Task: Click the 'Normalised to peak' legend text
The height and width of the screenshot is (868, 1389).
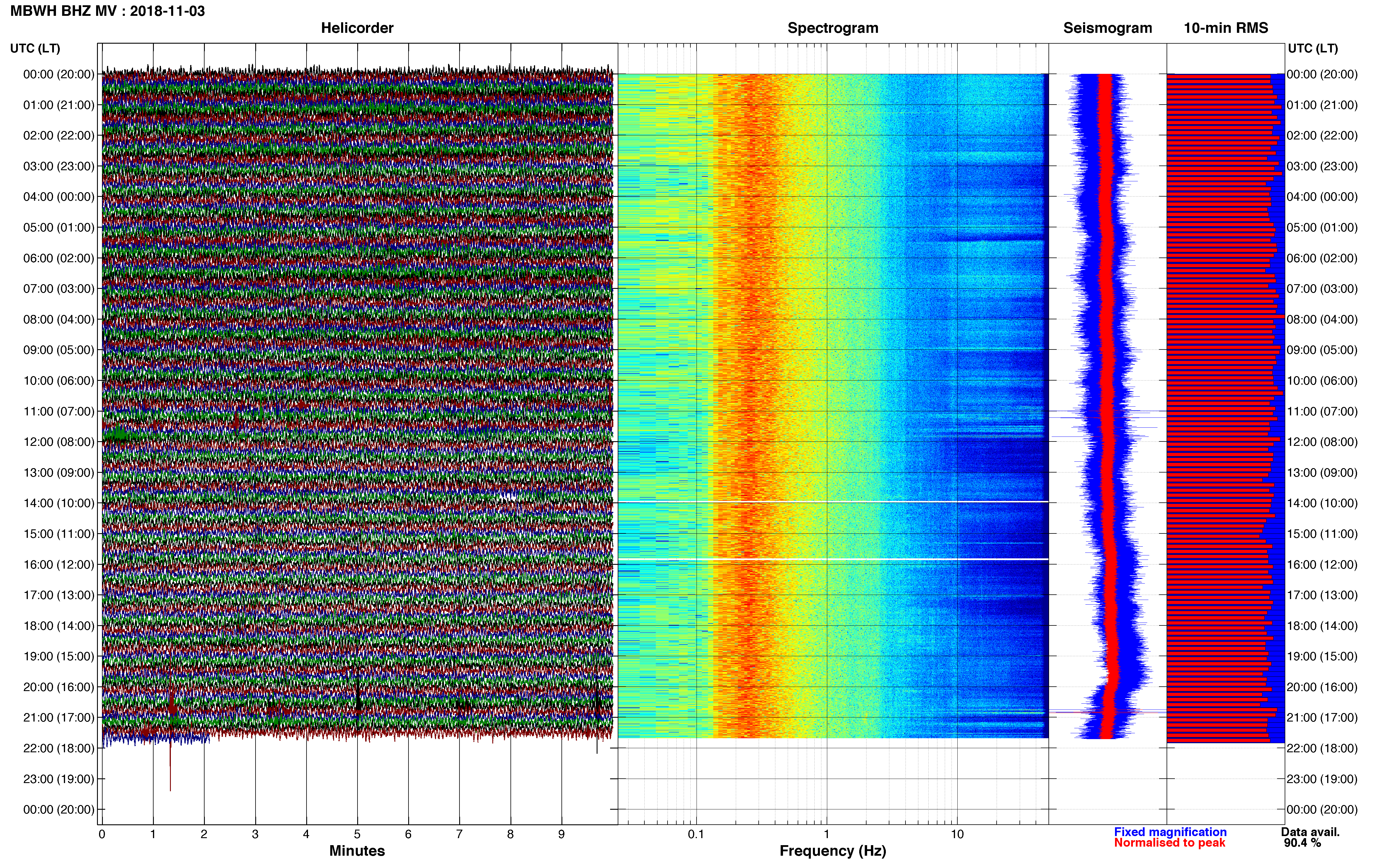Action: [x=1170, y=843]
